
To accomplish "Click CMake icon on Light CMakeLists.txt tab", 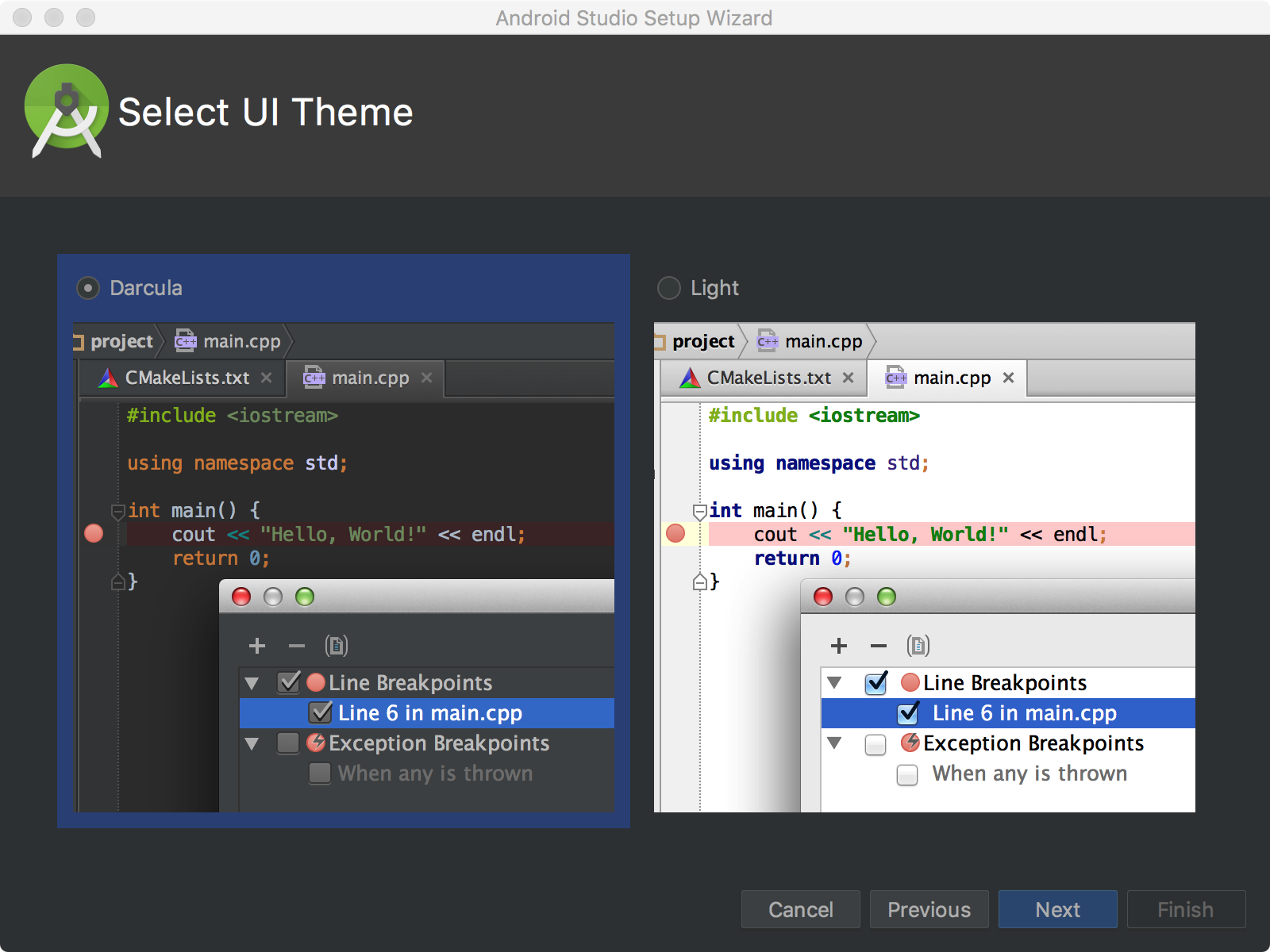I will tap(690, 378).
